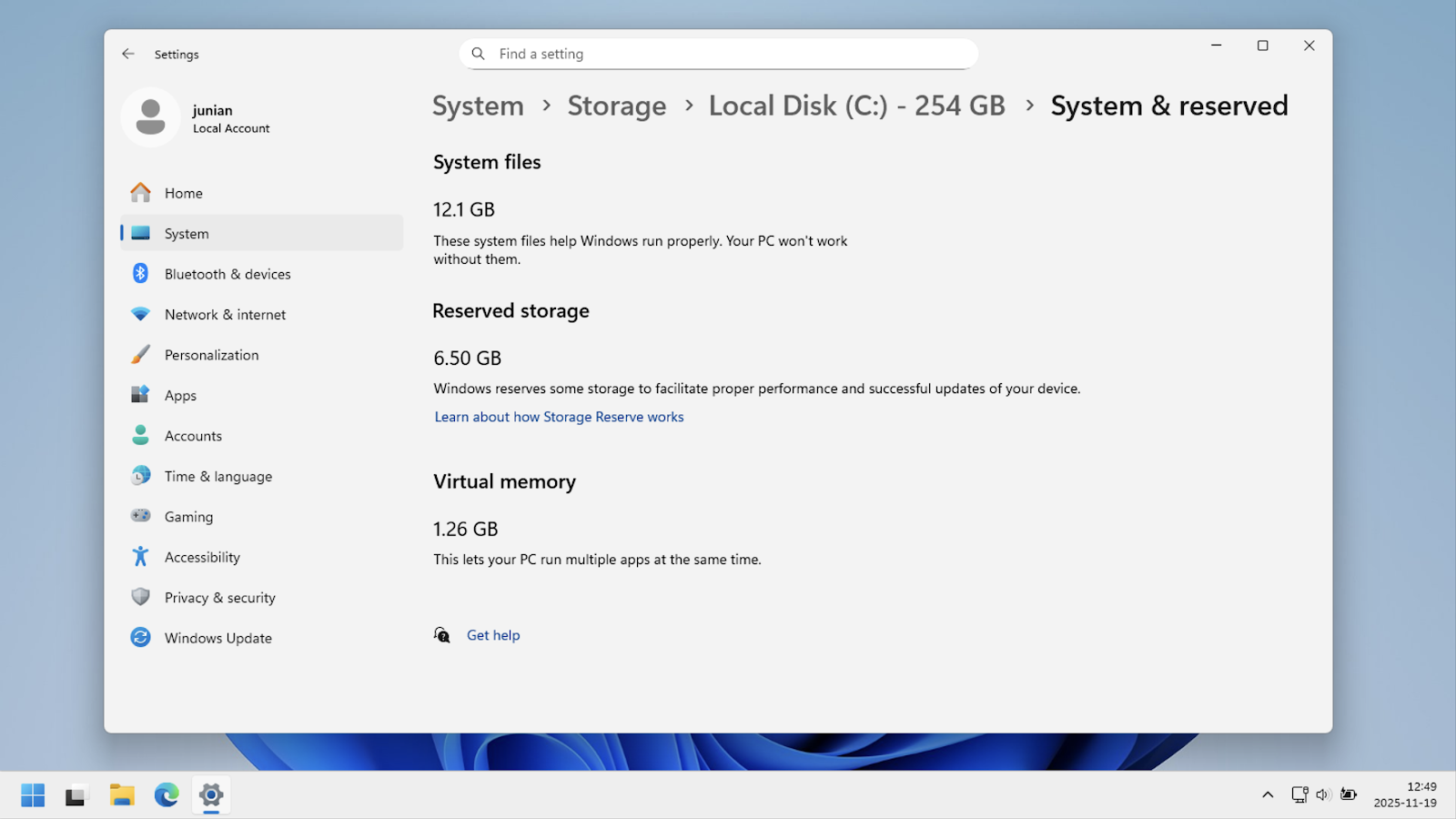This screenshot has height=819, width=1456.
Task: Select the Gaming sidebar label
Action: 188,517
